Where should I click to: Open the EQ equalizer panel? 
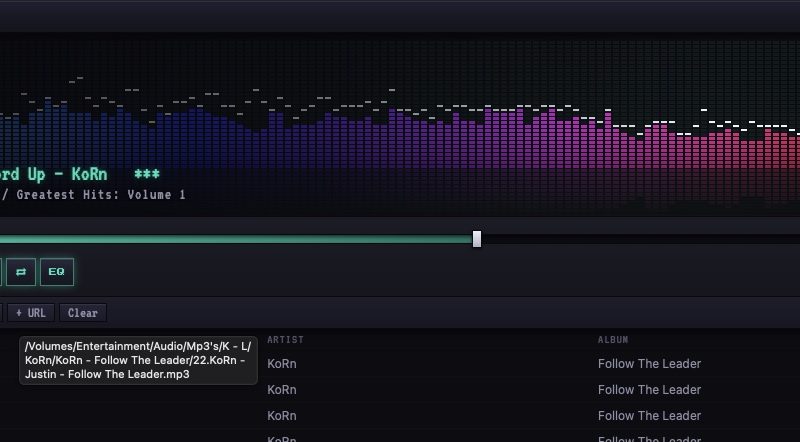click(x=57, y=272)
